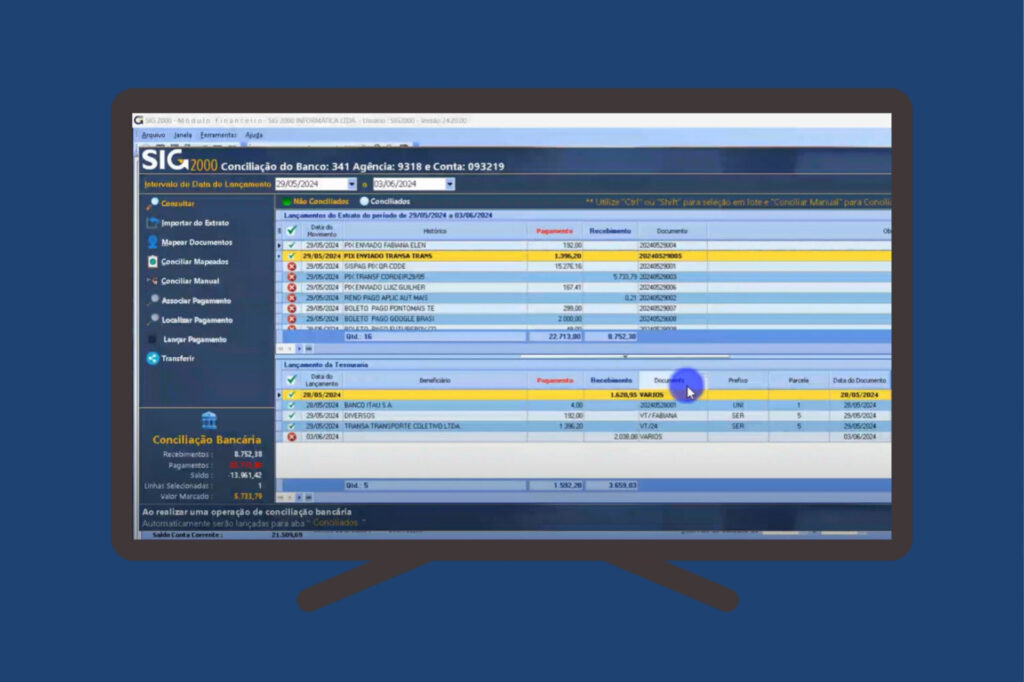This screenshot has height=682, width=1024.
Task: Click the Conciliar Manual icon
Action: click(x=153, y=281)
